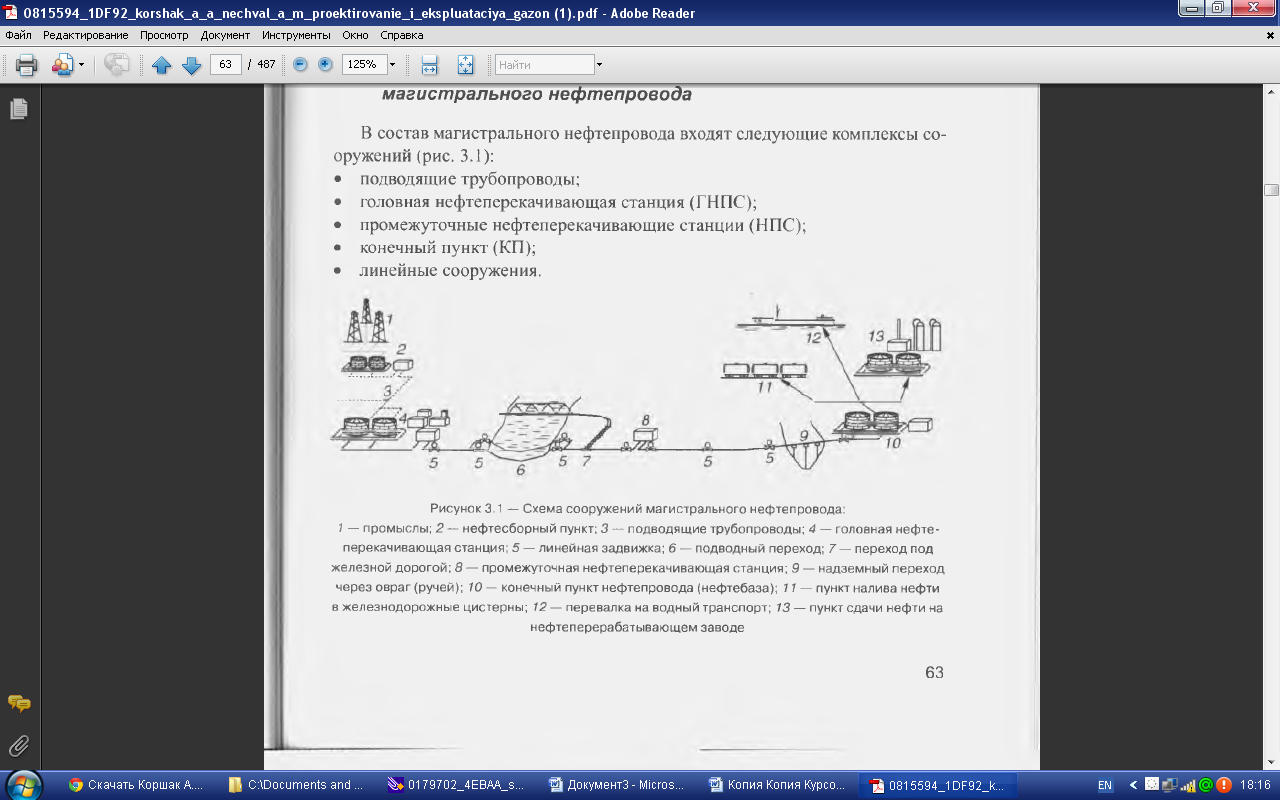This screenshot has height=800, width=1280.
Task: Open the Файл menu
Action: click(x=18, y=35)
